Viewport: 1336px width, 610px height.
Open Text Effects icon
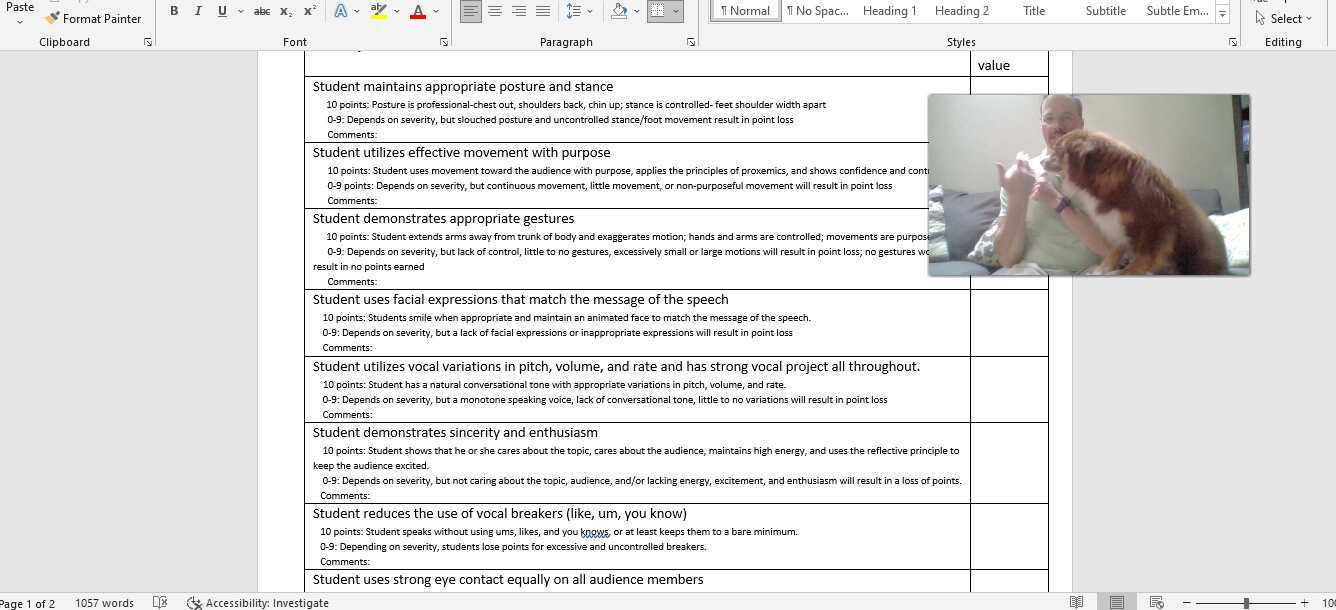tap(341, 11)
